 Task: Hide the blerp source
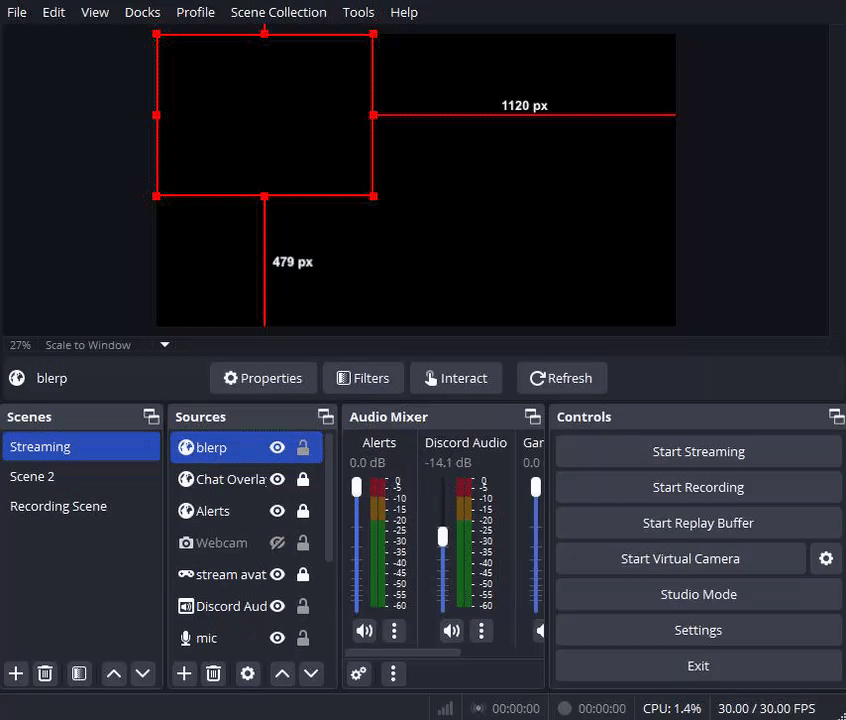click(x=277, y=448)
